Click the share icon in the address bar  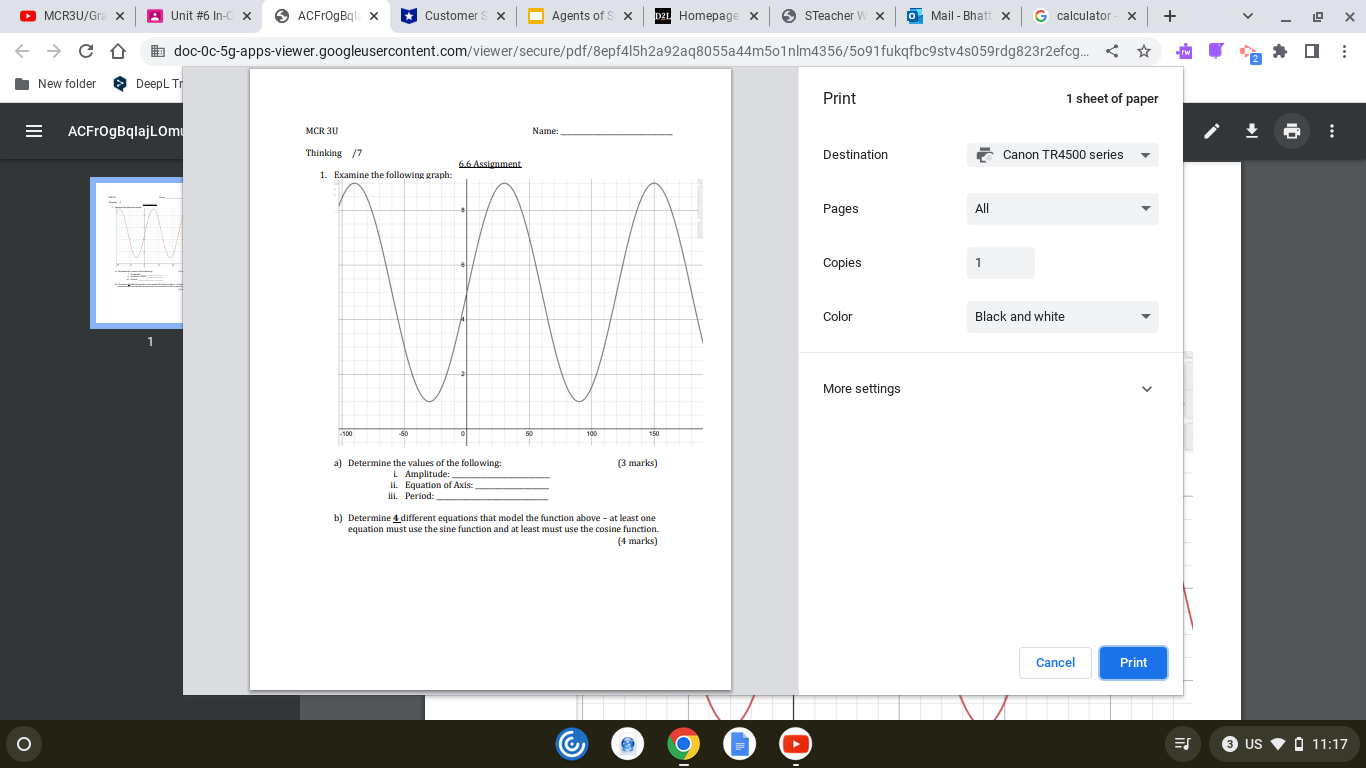coord(1112,51)
